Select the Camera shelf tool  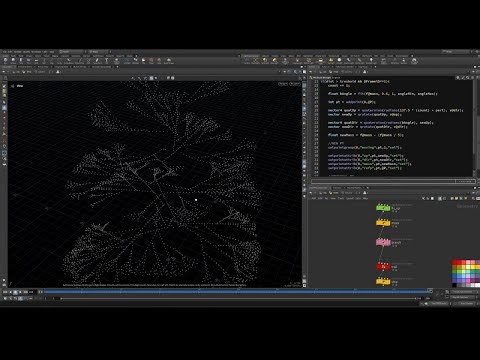(247, 61)
